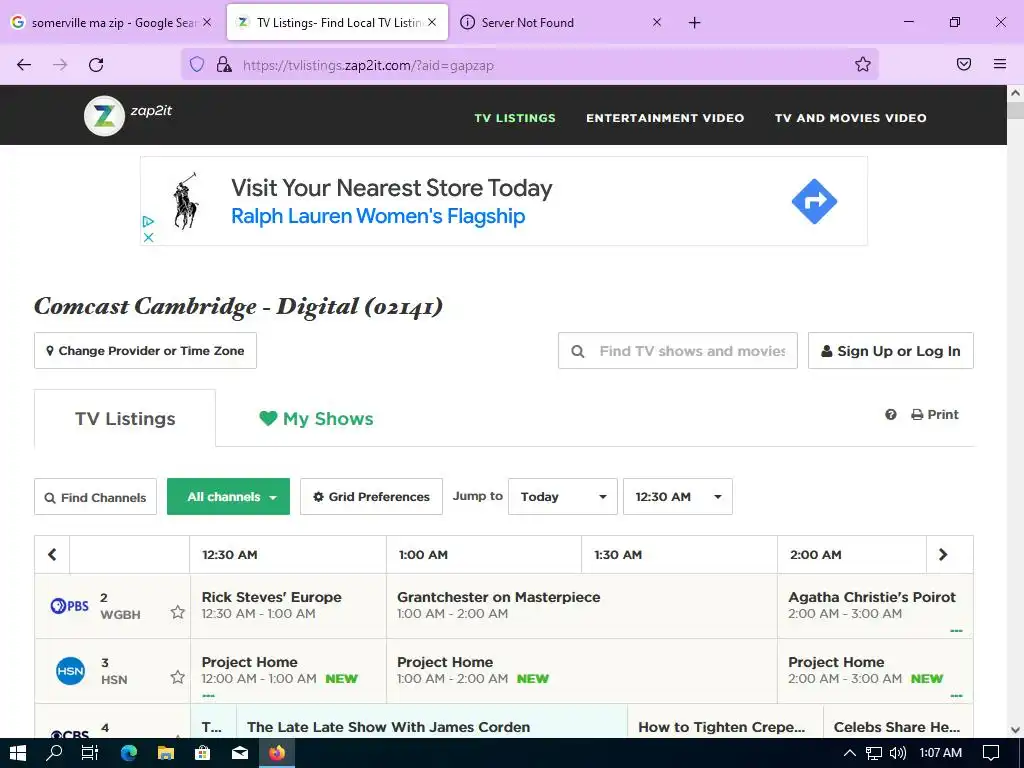
Task: Open TV AND MOVIES VIDEO nav item
Action: click(850, 118)
